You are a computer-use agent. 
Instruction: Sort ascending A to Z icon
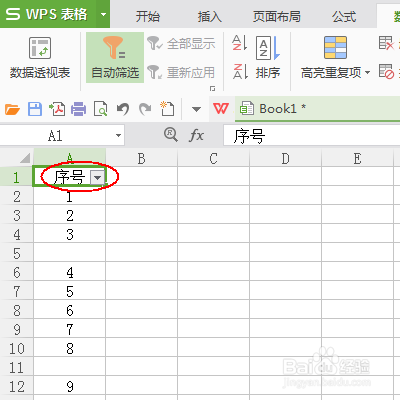click(240, 43)
